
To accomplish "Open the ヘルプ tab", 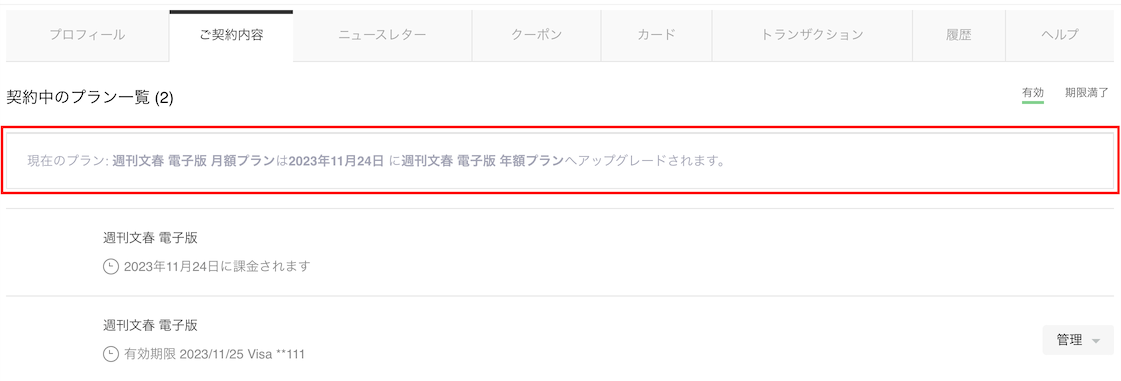I will [x=1060, y=35].
